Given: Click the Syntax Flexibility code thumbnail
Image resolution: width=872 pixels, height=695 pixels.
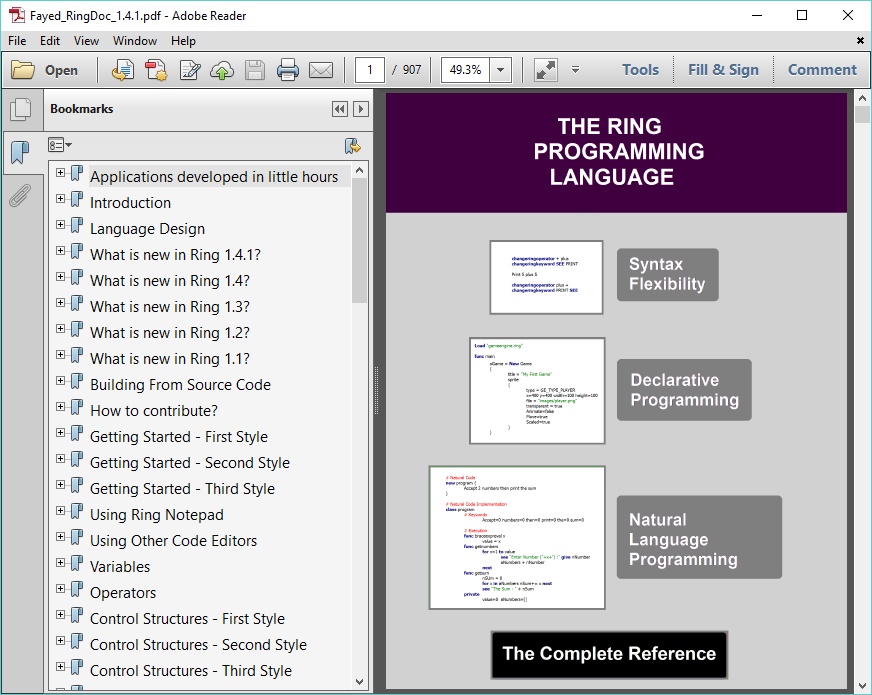Looking at the screenshot, I should 546,277.
